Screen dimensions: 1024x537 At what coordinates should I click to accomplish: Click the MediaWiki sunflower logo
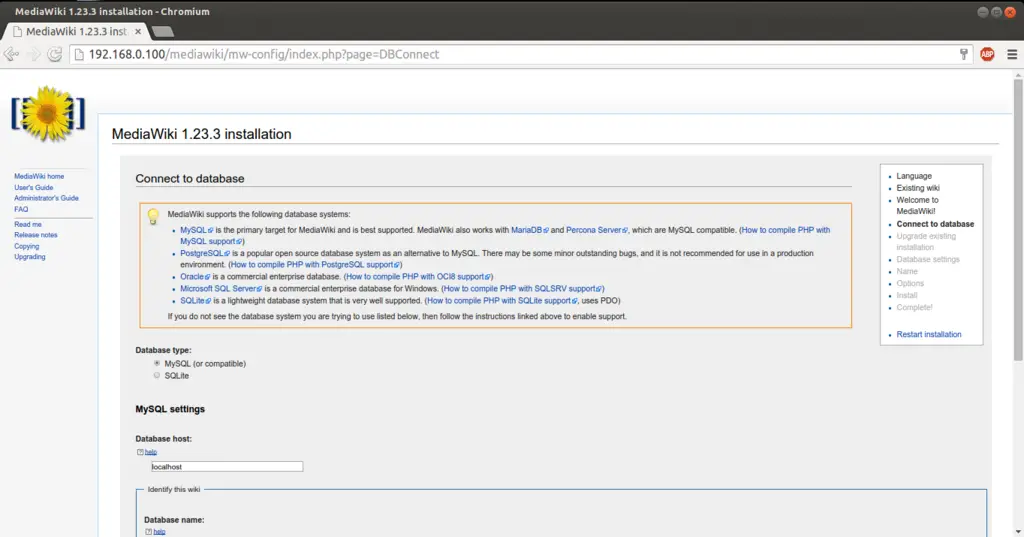[48, 114]
